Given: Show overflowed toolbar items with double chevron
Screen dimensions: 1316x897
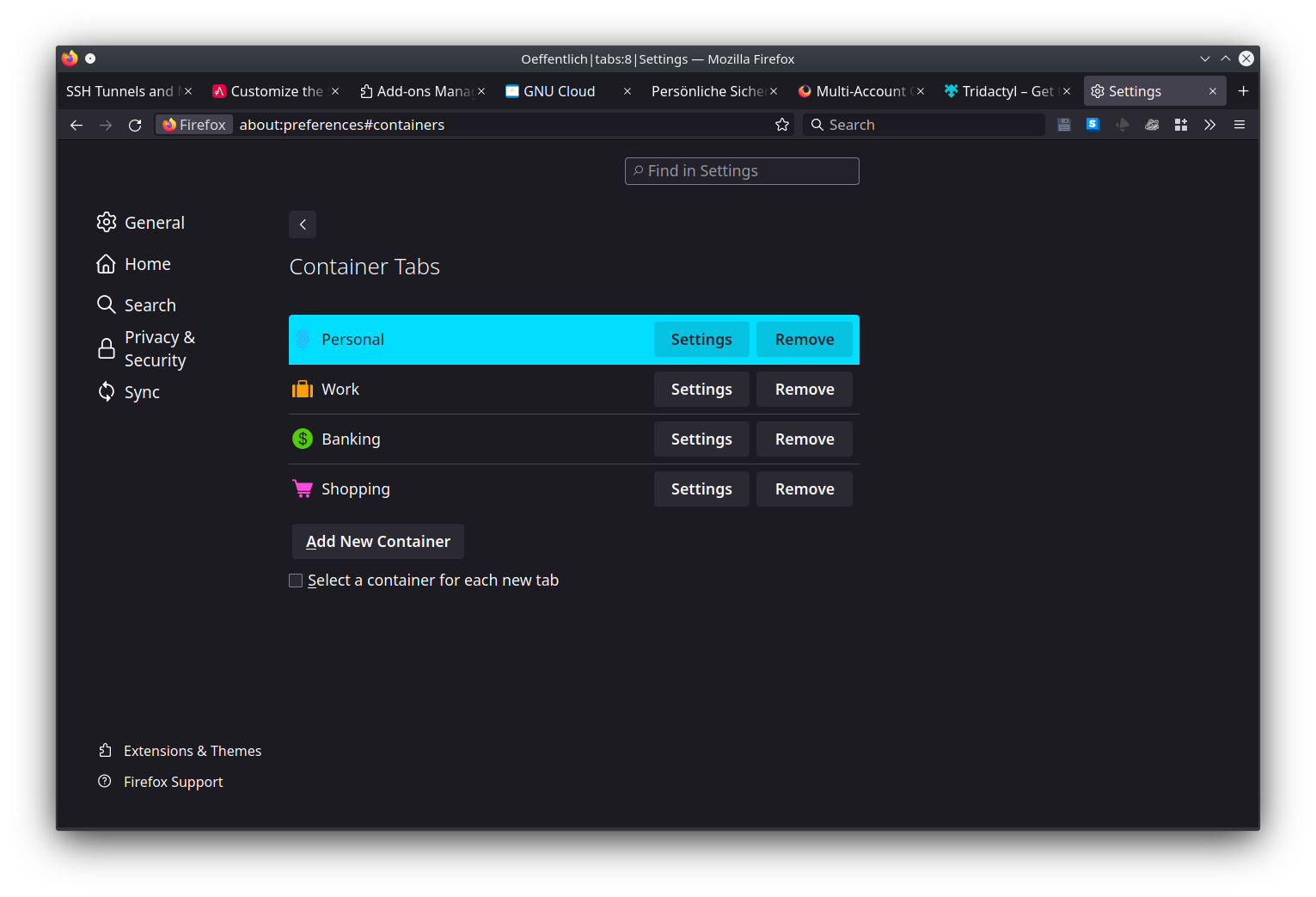Looking at the screenshot, I should [x=1209, y=124].
